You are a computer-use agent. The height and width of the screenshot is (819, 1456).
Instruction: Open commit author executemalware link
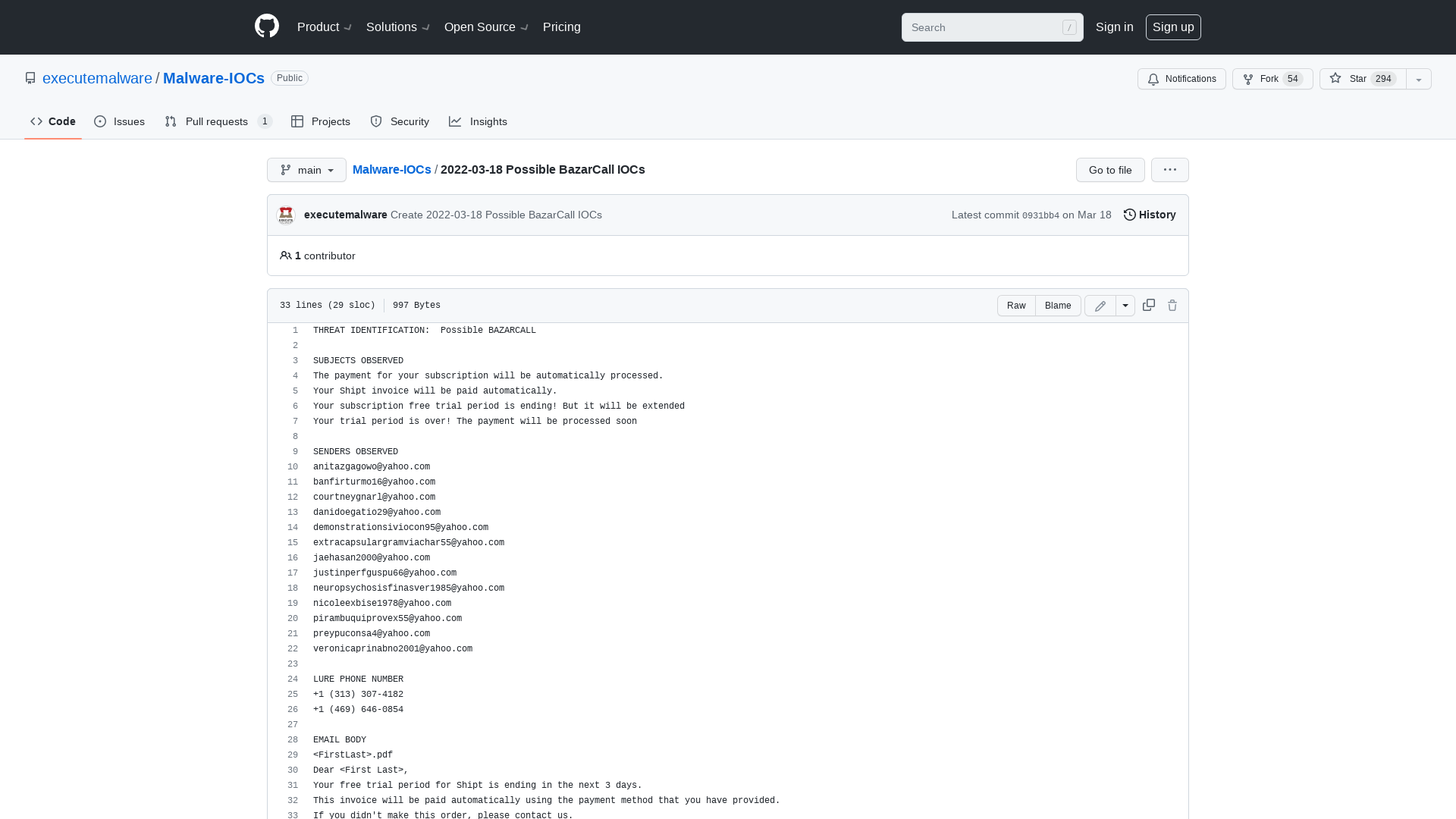[x=346, y=215]
